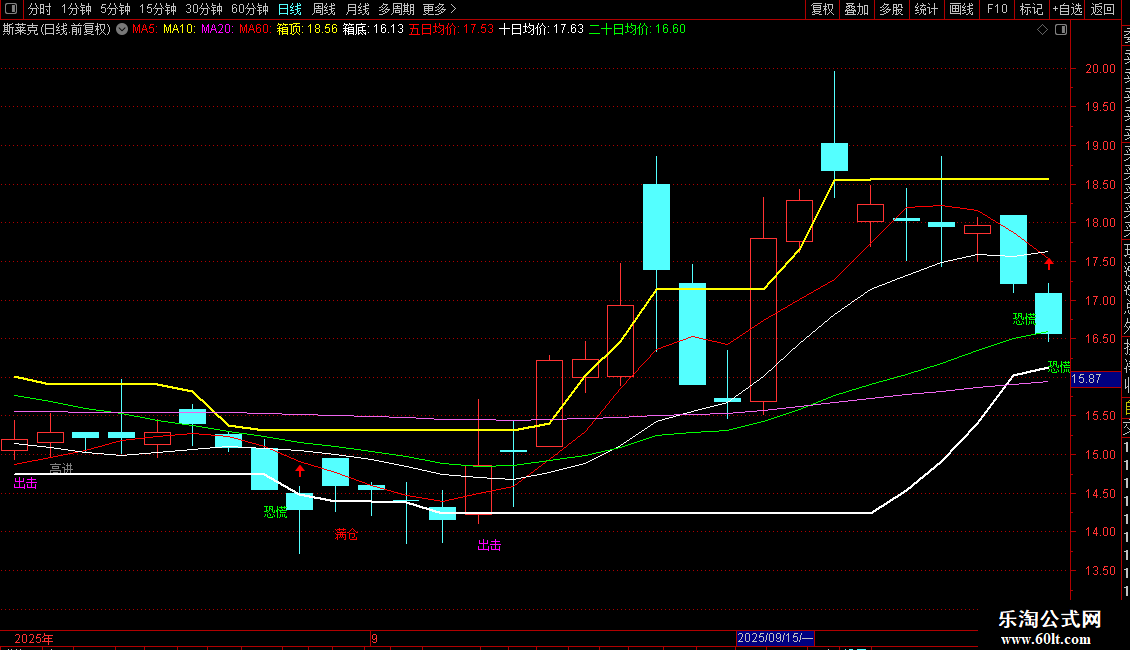The image size is (1130, 650).
Task: Select the 60分钟 period tab
Action: [250, 9]
